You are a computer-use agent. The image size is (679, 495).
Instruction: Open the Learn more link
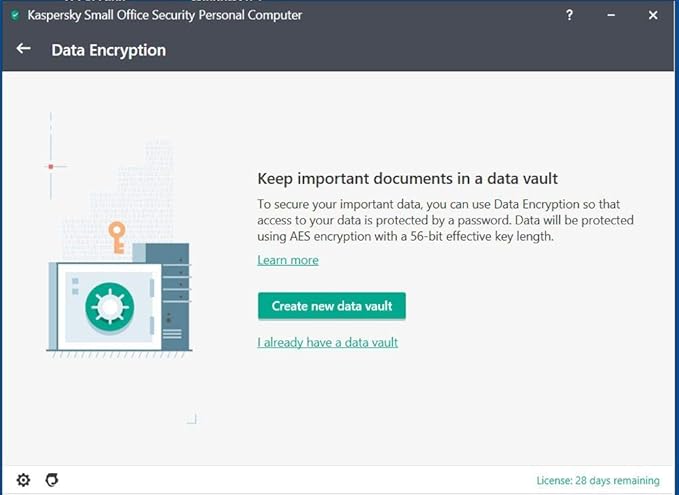(288, 260)
